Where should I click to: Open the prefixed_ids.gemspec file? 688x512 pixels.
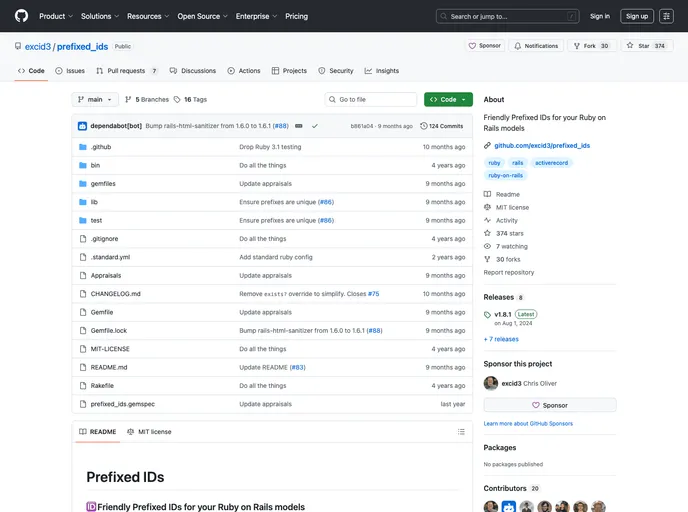(x=123, y=404)
